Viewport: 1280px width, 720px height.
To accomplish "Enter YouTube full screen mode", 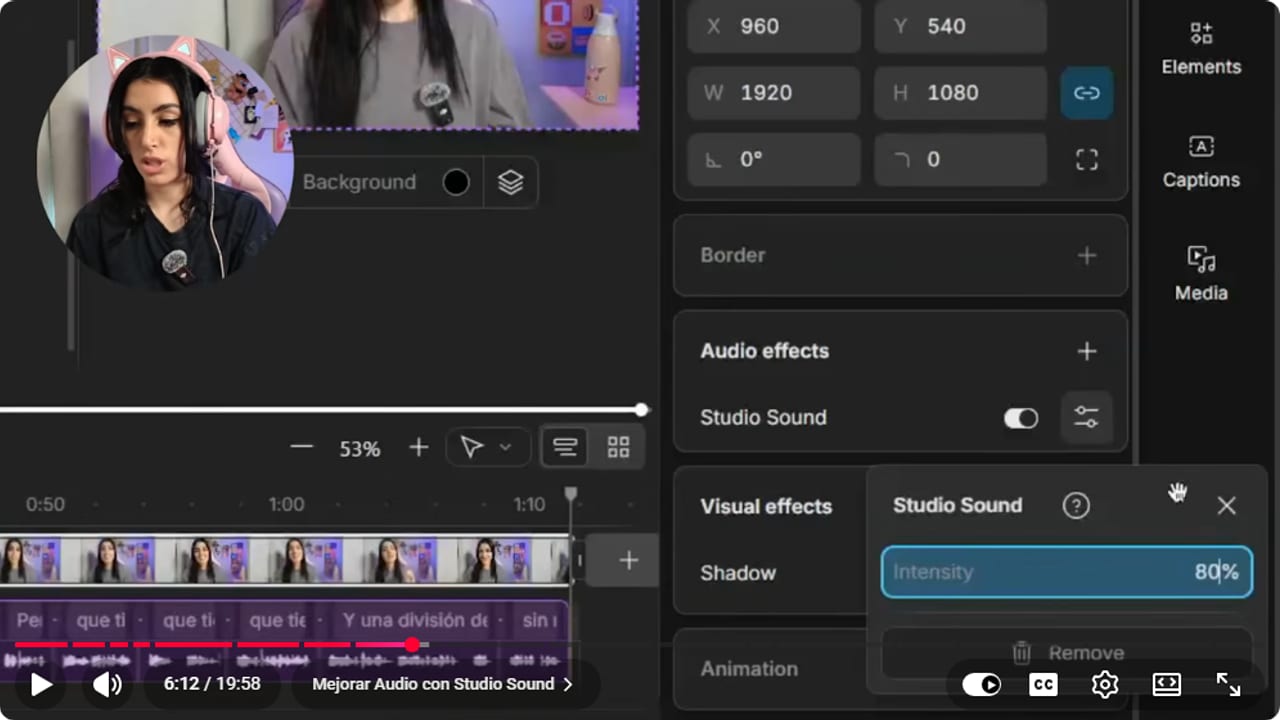I will click(x=1228, y=684).
